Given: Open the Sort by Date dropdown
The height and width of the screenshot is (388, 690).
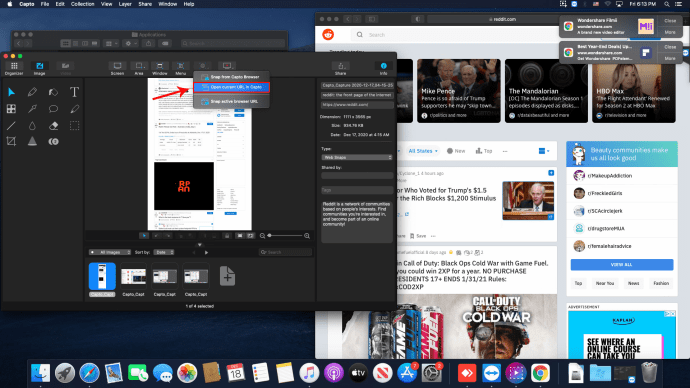Looking at the screenshot, I should pyautogui.click(x=165, y=252).
